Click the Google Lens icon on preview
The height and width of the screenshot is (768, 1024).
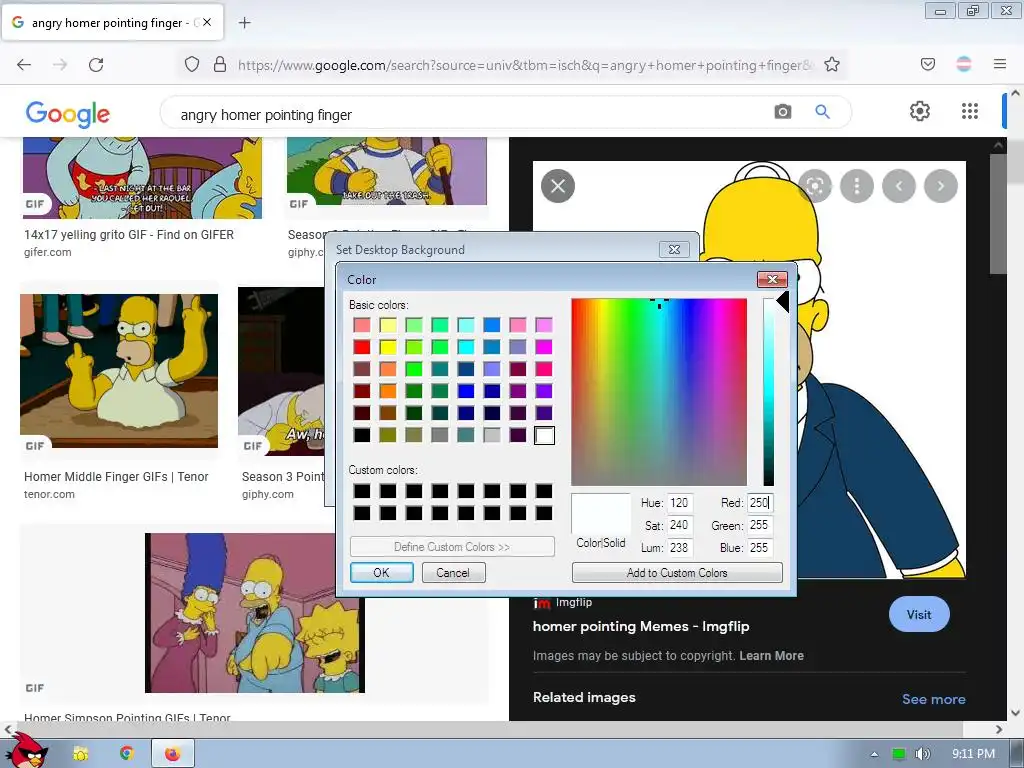coord(815,186)
